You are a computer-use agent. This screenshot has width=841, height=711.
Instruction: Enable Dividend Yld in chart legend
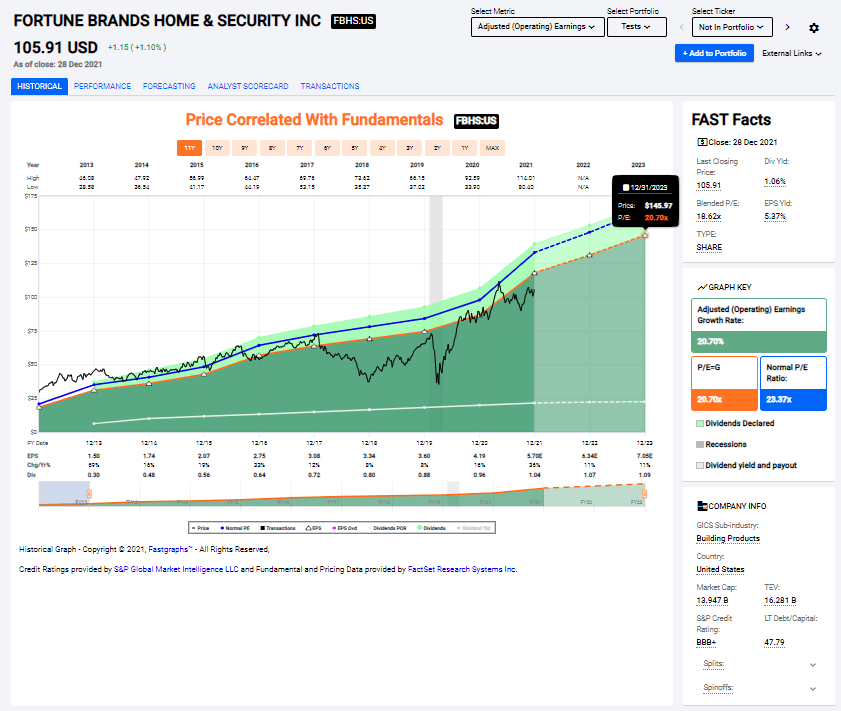(x=474, y=528)
